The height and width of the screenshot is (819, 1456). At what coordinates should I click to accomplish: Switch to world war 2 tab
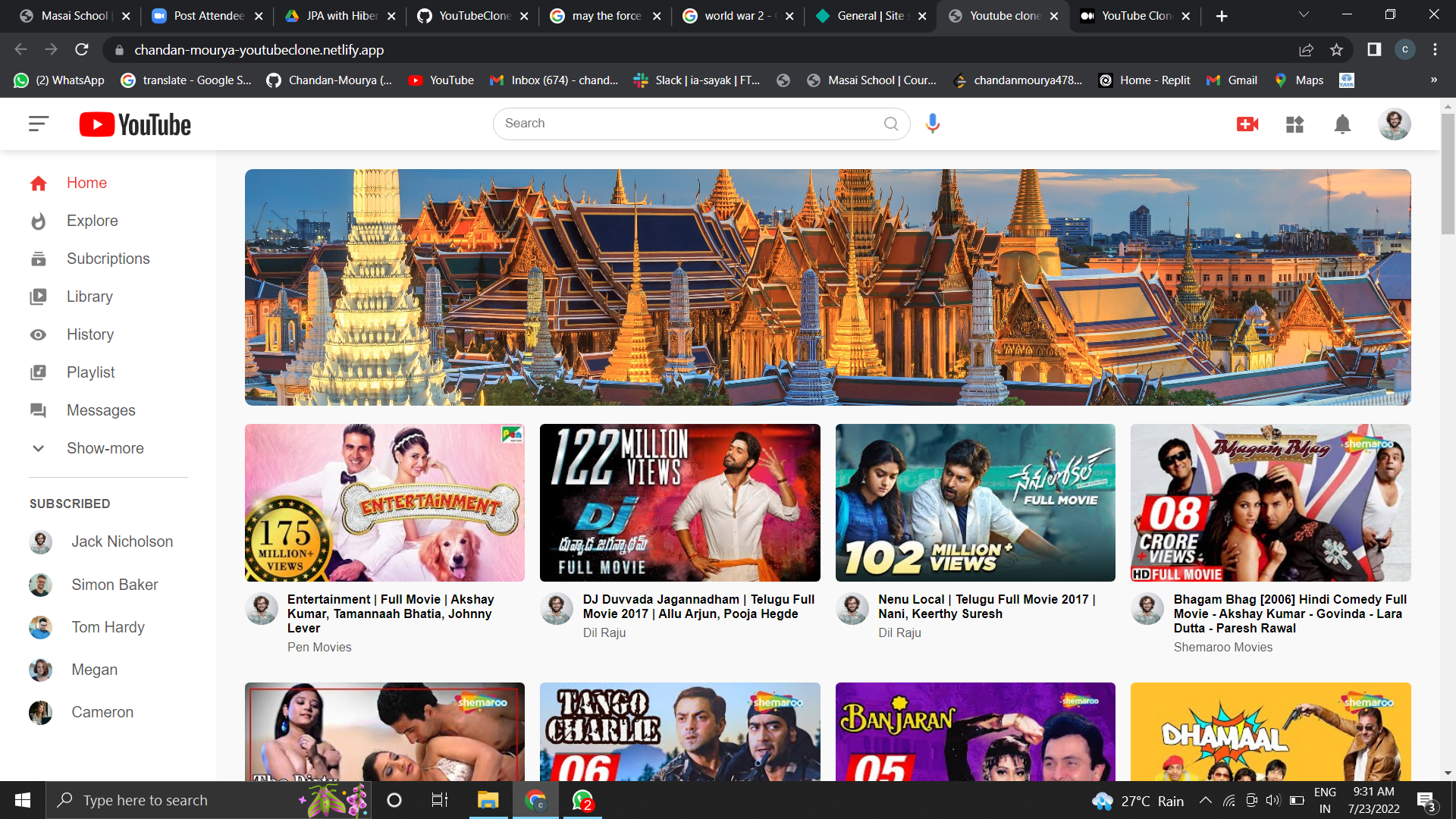point(739,15)
